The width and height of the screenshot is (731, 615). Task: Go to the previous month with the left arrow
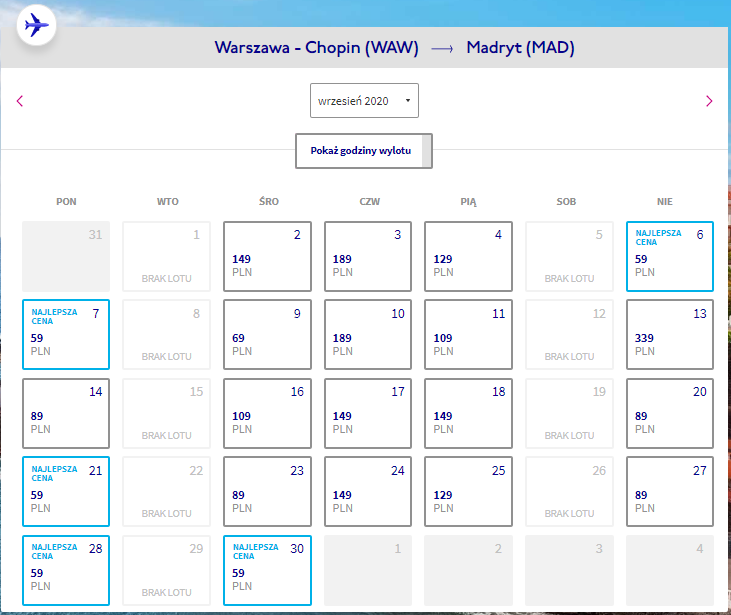coord(20,101)
